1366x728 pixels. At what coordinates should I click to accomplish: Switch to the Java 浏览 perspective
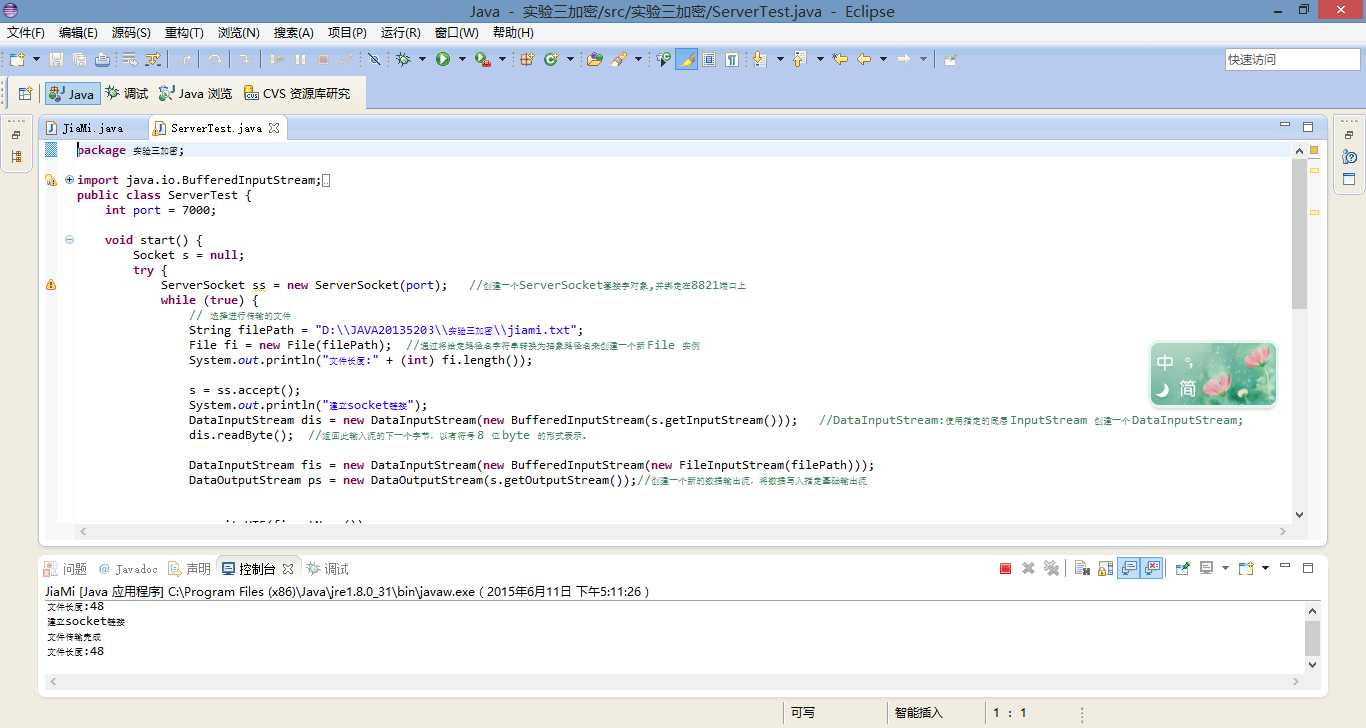(x=196, y=94)
